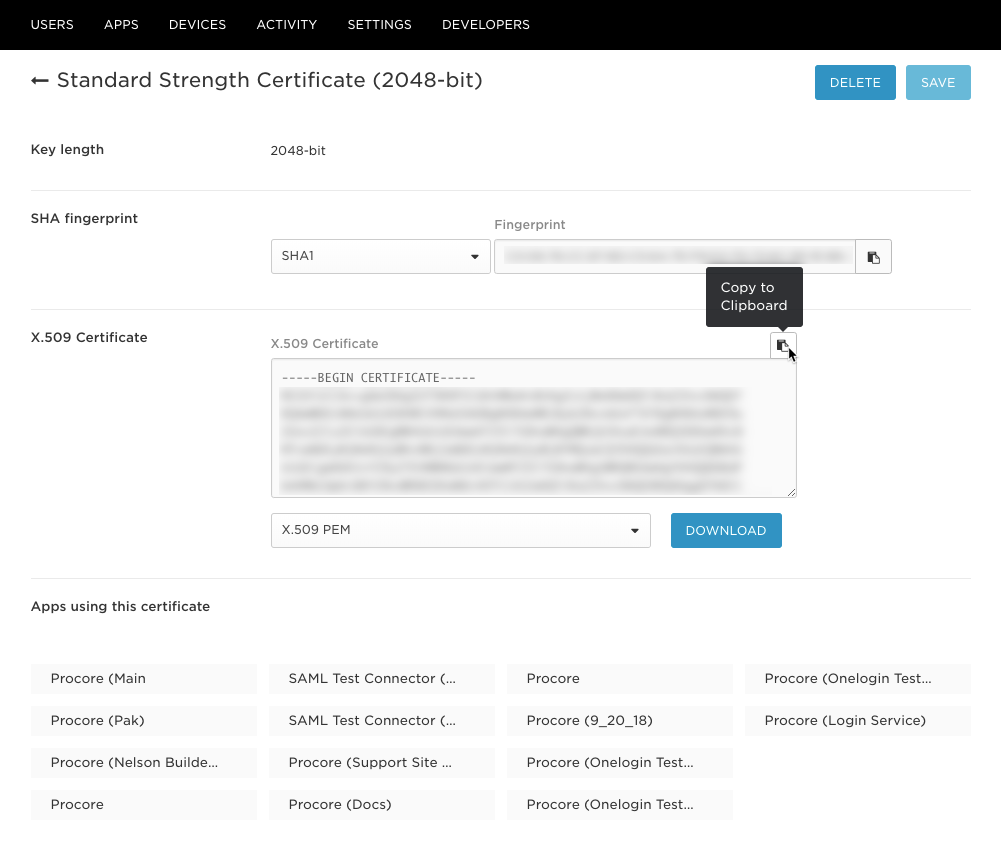Delete this certificate
This screenshot has width=1001, height=851.
(855, 82)
